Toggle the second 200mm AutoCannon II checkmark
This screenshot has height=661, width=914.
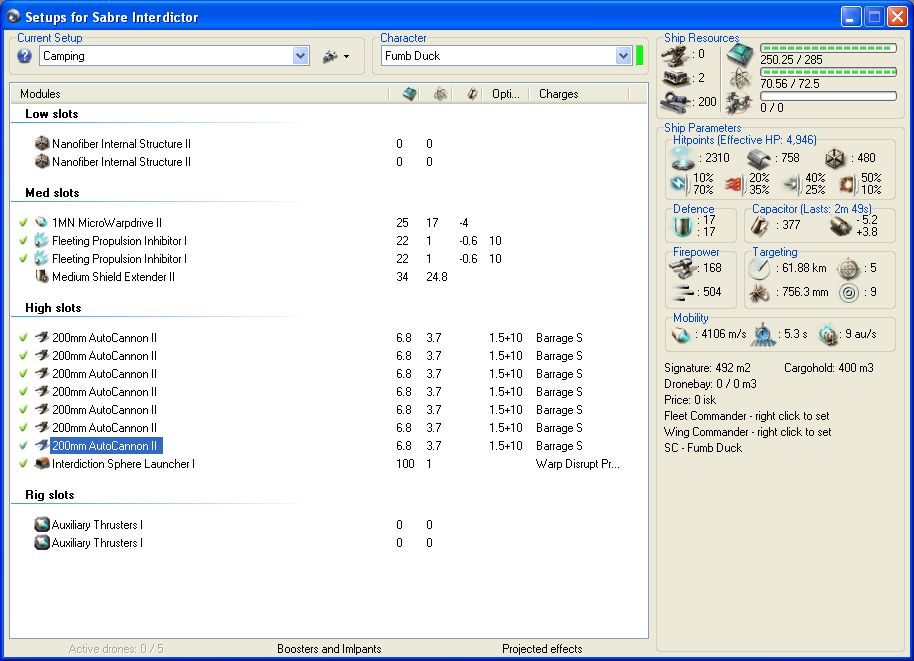pos(23,355)
